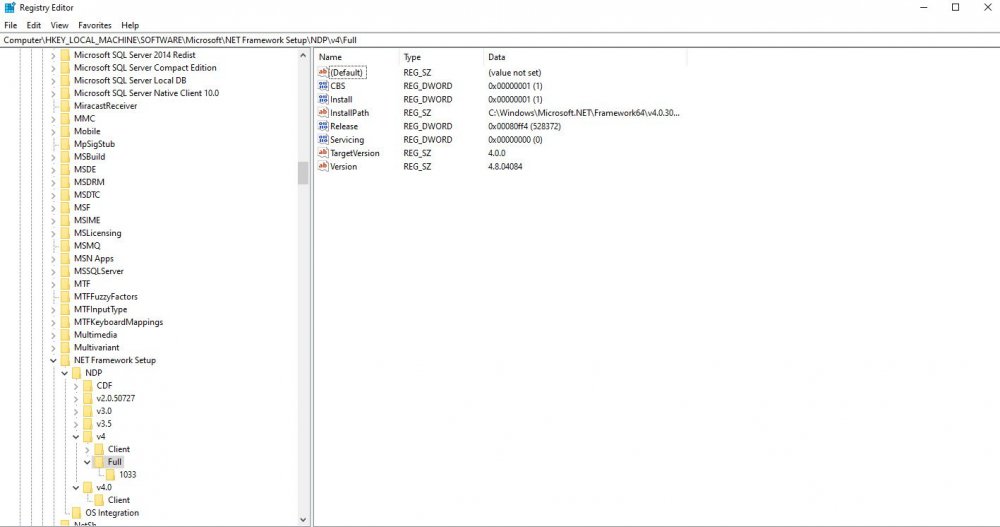The height and width of the screenshot is (527, 1000).
Task: Click folder icon of Multimedia key
Action: [65, 334]
